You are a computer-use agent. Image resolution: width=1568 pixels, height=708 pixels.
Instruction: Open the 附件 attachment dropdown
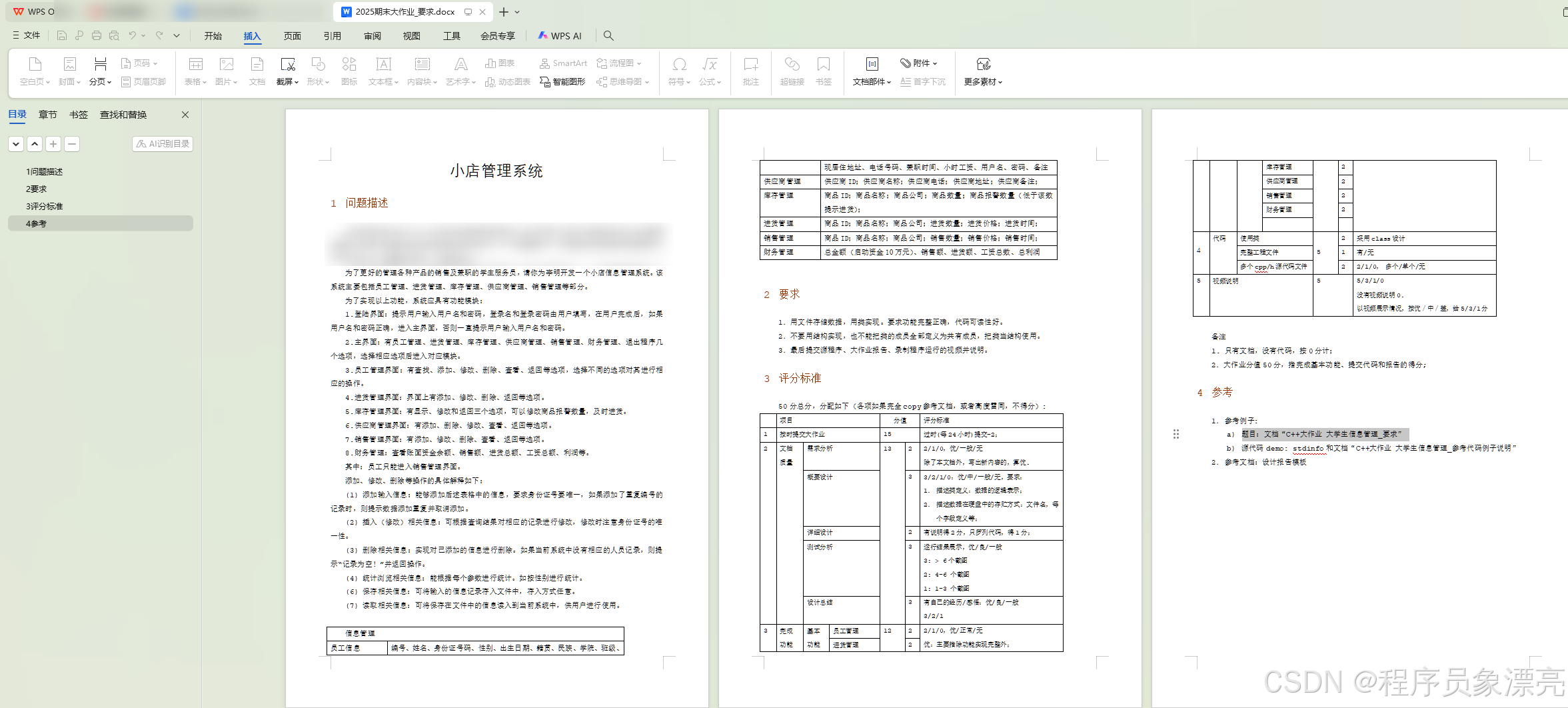point(919,63)
